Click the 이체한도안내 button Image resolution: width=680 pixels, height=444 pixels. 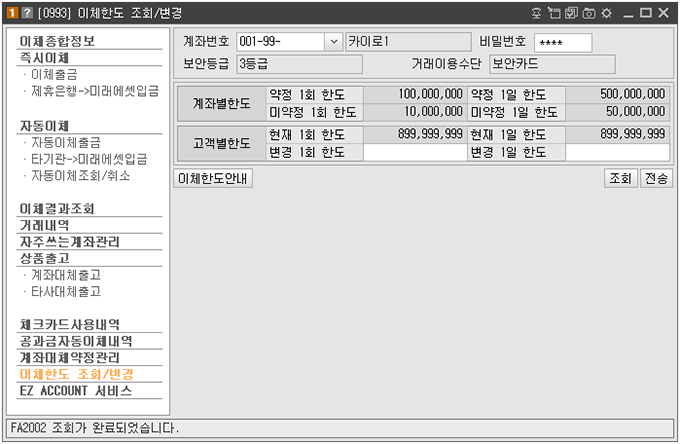click(213, 179)
